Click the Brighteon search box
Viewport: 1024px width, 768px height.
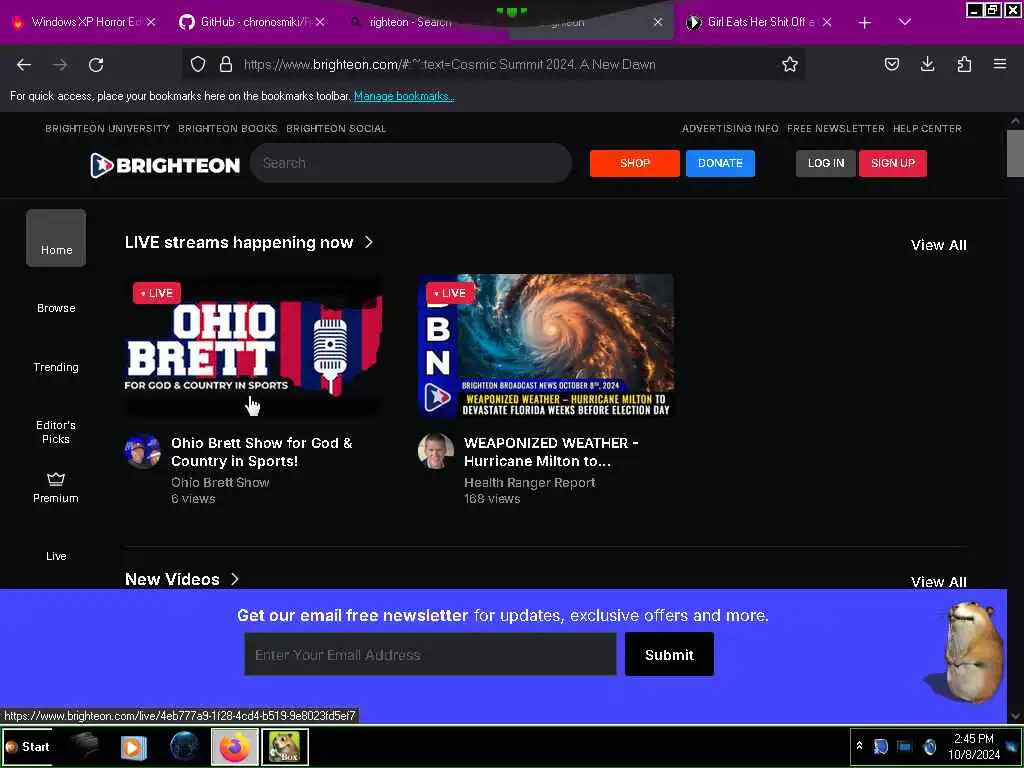(x=411, y=163)
